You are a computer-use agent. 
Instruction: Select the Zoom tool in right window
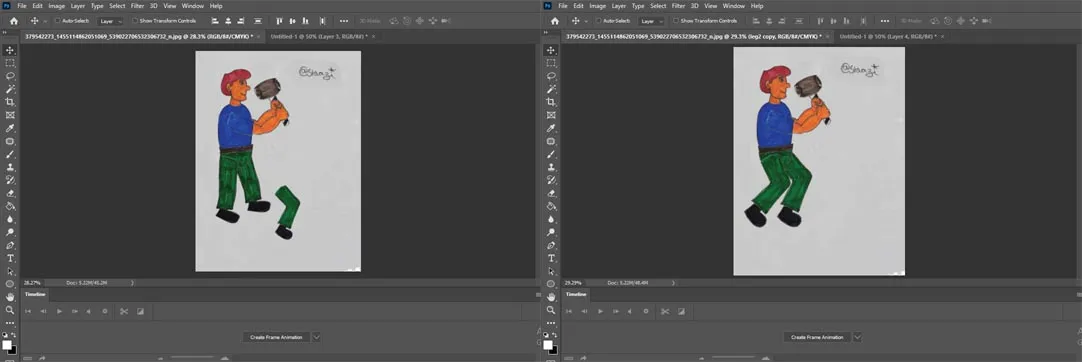pos(551,310)
